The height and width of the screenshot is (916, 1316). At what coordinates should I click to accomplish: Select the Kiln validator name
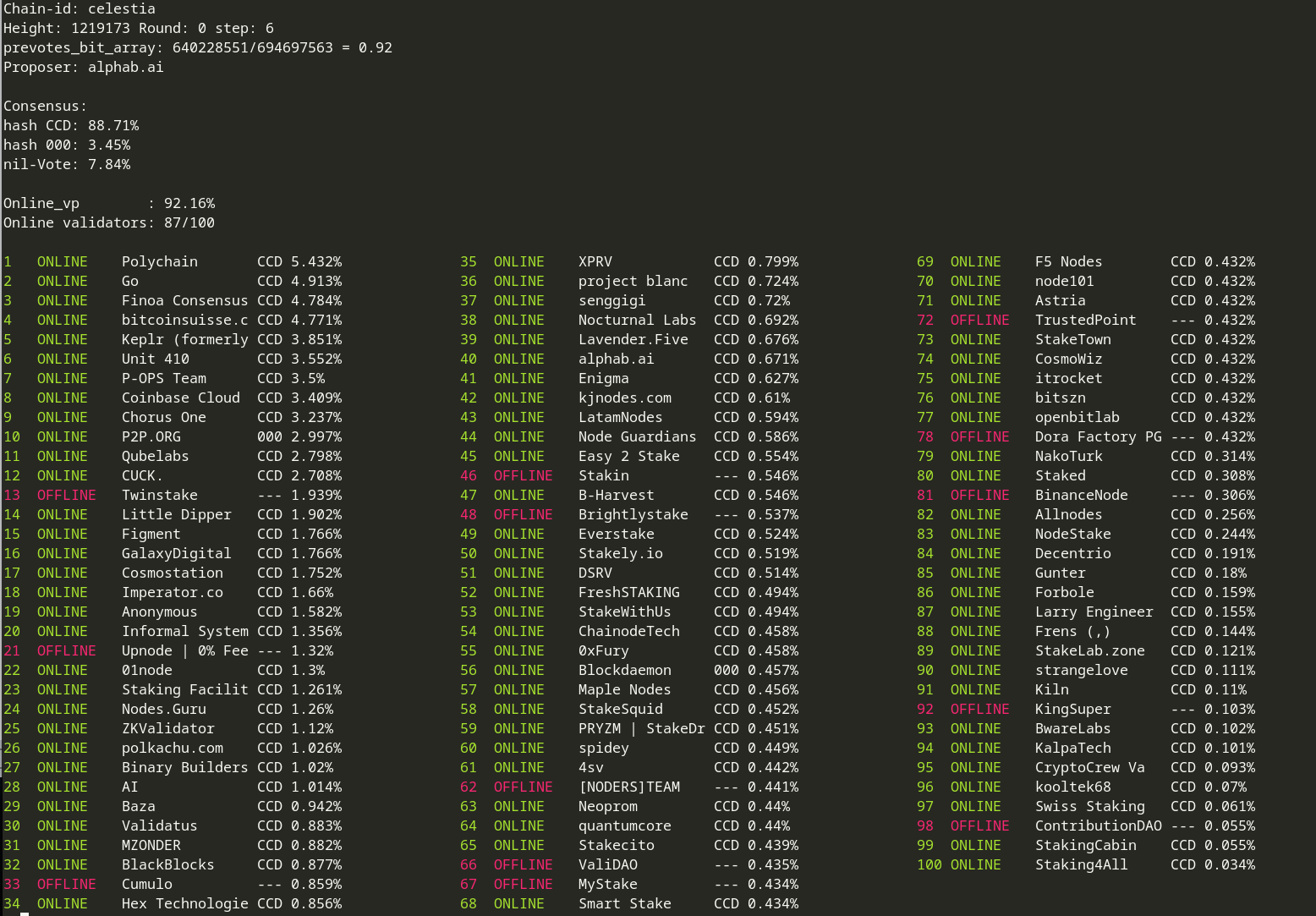tap(1052, 689)
